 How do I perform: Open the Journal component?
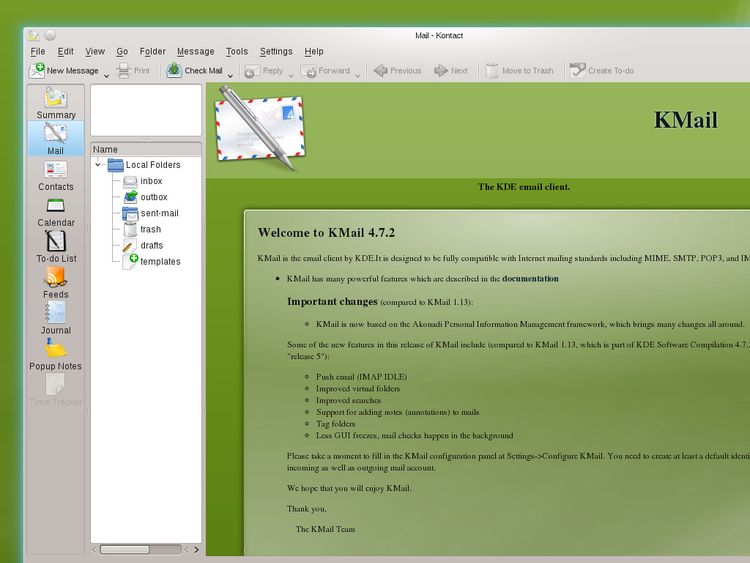pos(56,319)
